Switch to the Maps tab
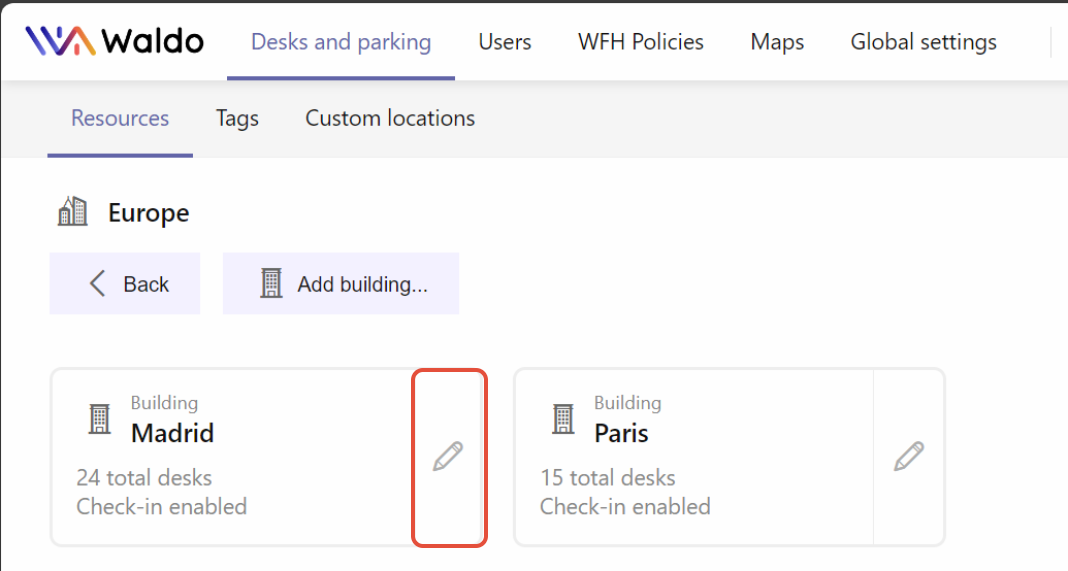Viewport: 1068px width, 571px height. [777, 42]
